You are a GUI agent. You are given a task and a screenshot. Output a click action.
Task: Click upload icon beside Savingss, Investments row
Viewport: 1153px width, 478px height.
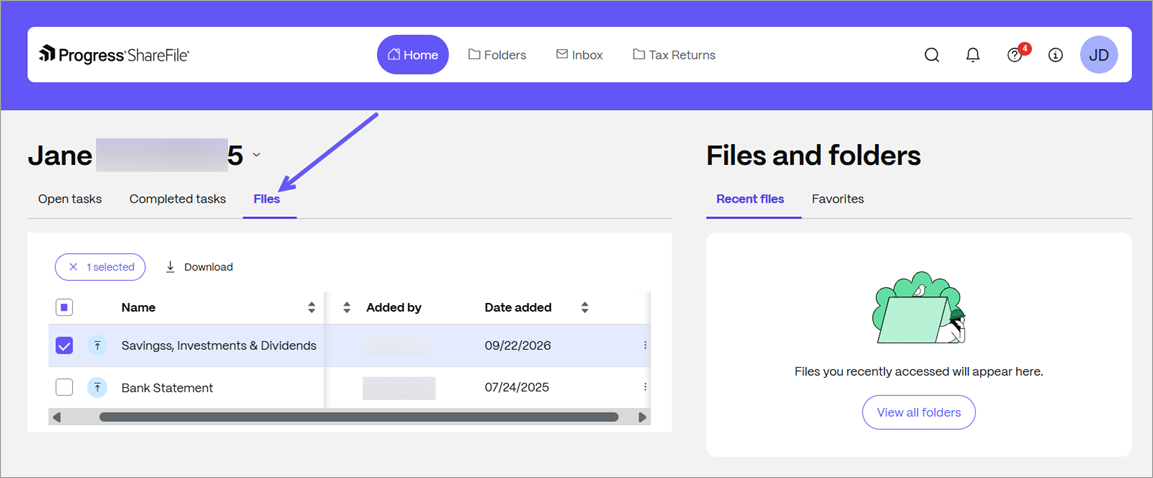pyautogui.click(x=97, y=346)
